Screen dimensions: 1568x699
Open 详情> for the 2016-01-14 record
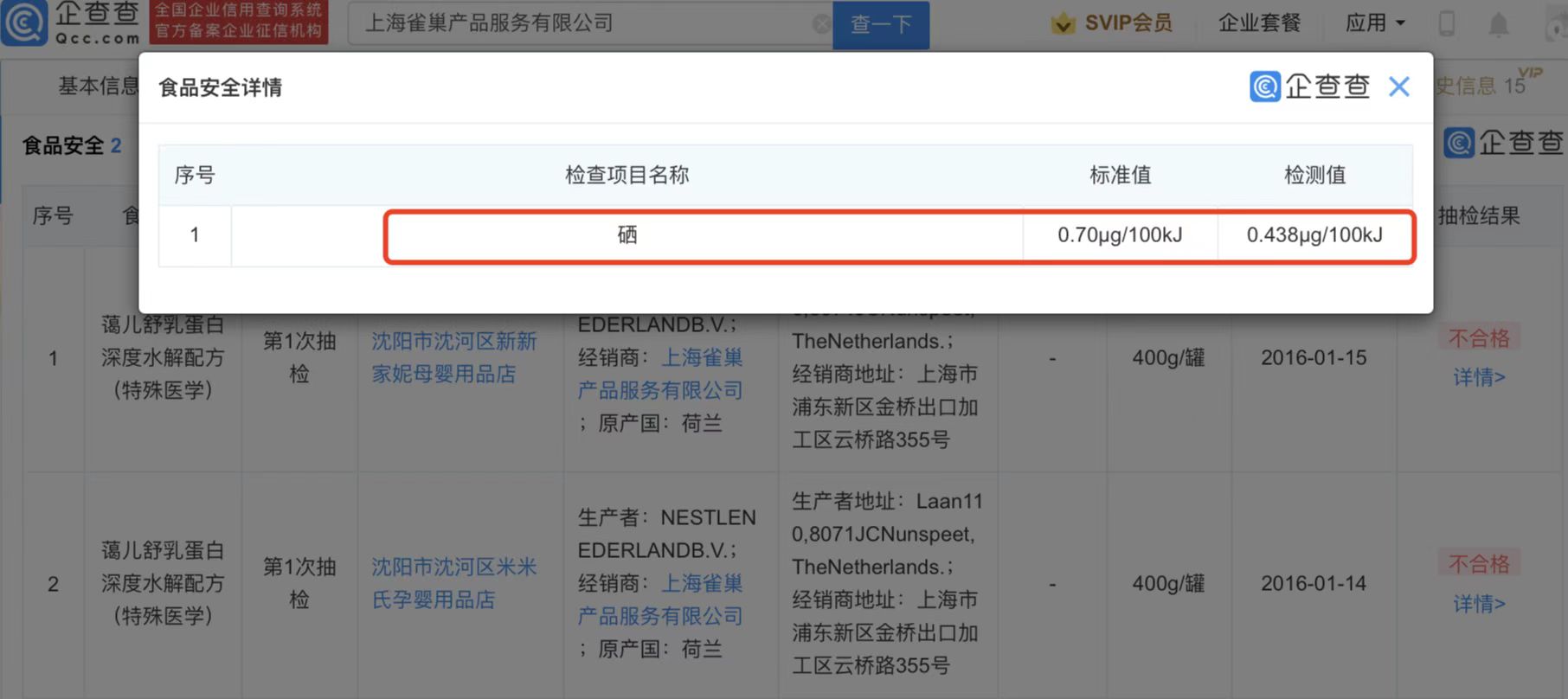(x=1479, y=603)
